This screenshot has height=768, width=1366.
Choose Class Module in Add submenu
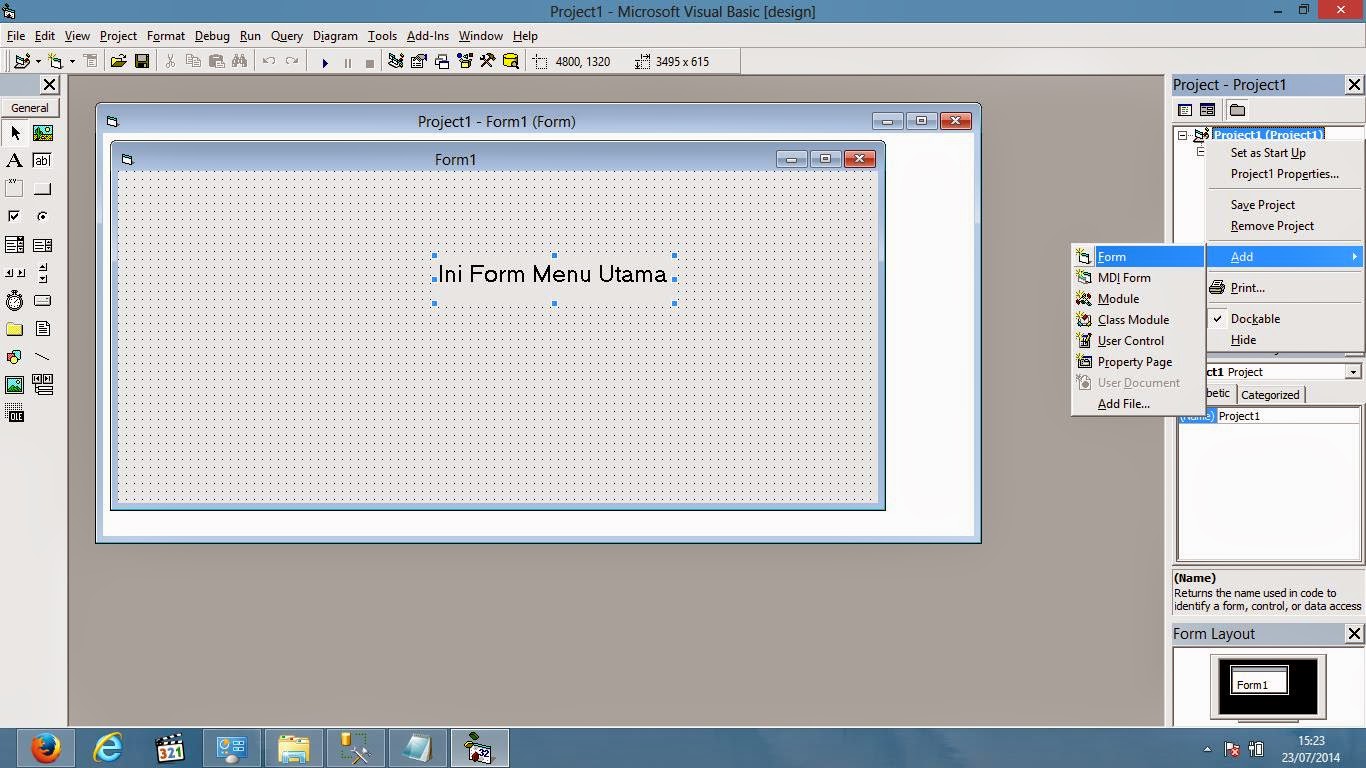1138,320
